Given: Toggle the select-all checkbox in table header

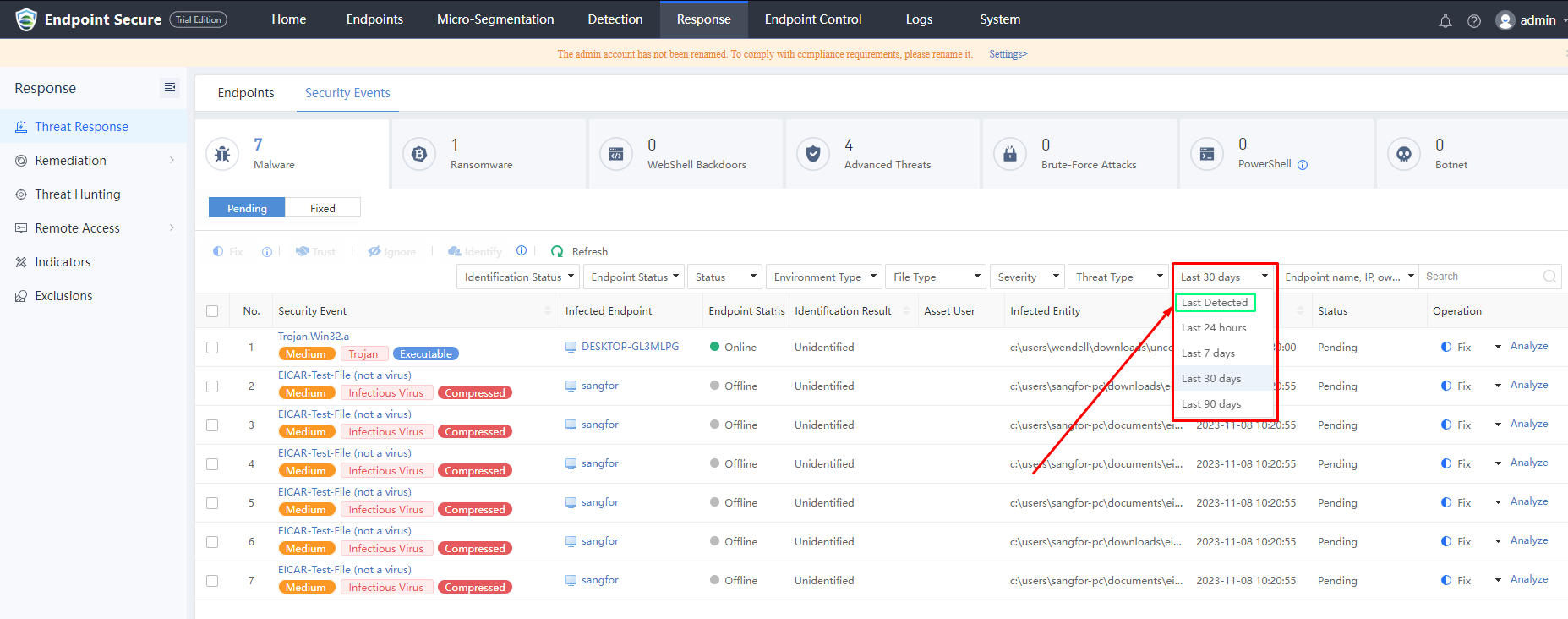Looking at the screenshot, I should 212,311.
